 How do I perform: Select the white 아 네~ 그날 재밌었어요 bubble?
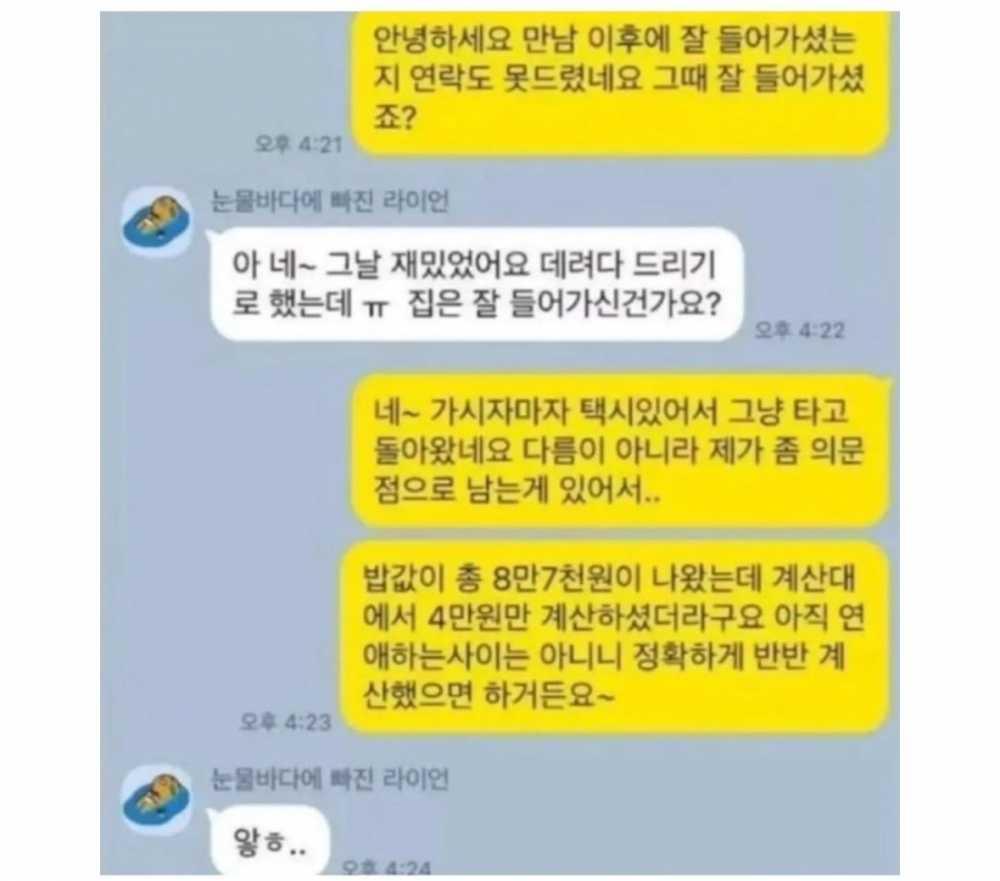pos(475,284)
